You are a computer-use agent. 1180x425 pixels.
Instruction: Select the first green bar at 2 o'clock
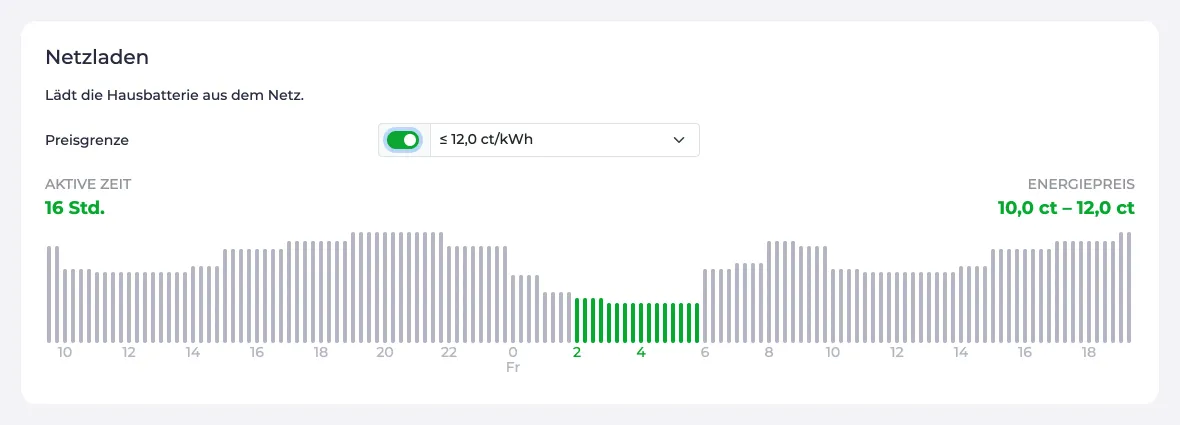(x=577, y=320)
